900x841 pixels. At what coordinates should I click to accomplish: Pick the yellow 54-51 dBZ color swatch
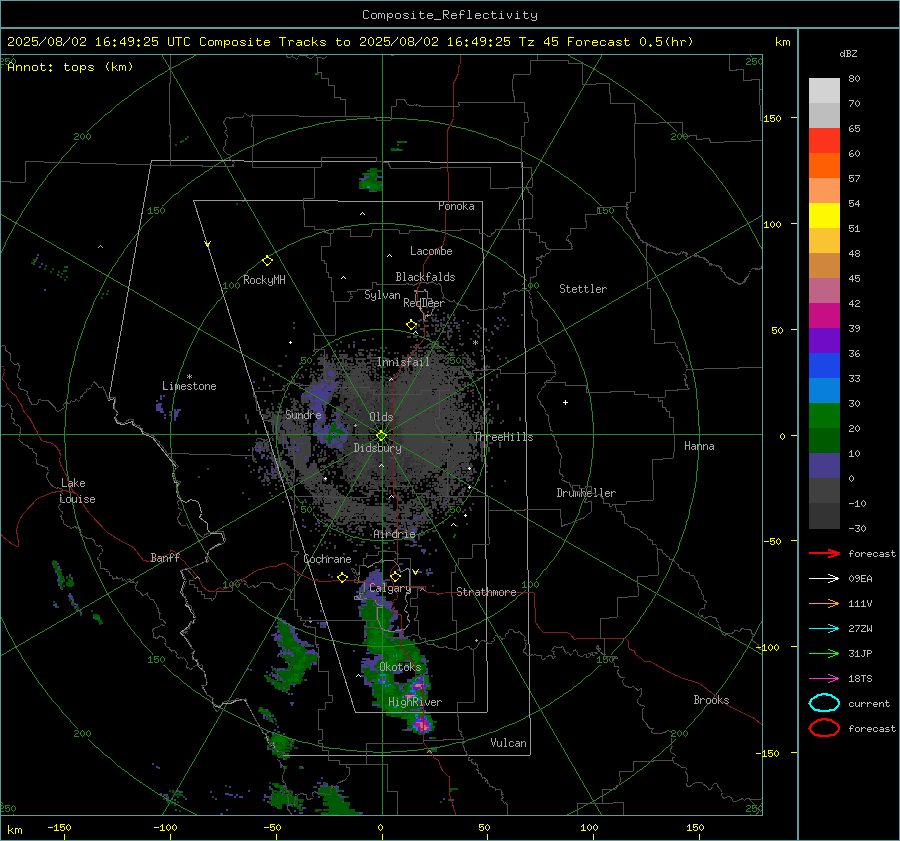pos(824,216)
